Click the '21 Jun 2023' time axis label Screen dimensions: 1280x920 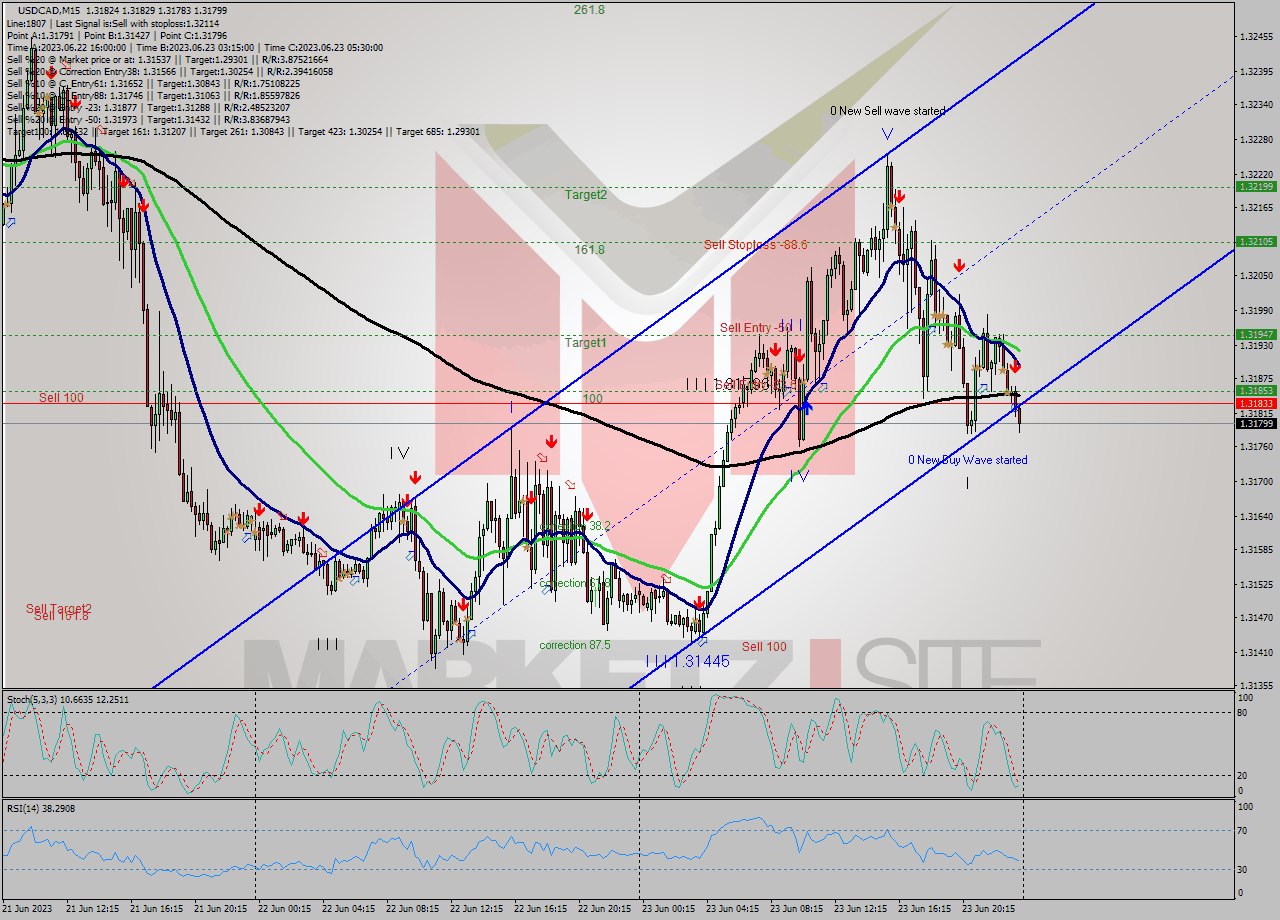28,909
